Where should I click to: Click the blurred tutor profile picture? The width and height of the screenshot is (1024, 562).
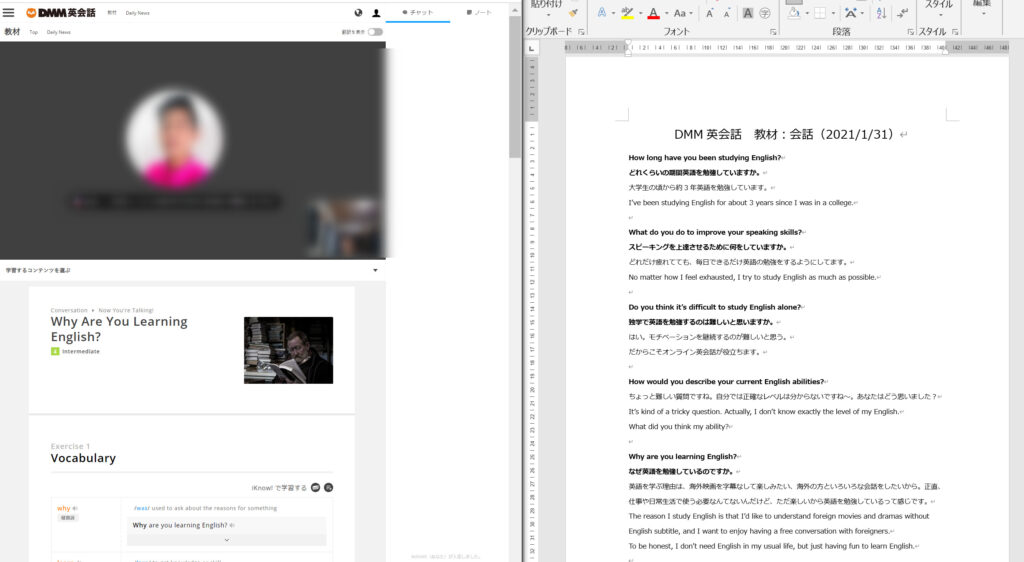(x=174, y=139)
